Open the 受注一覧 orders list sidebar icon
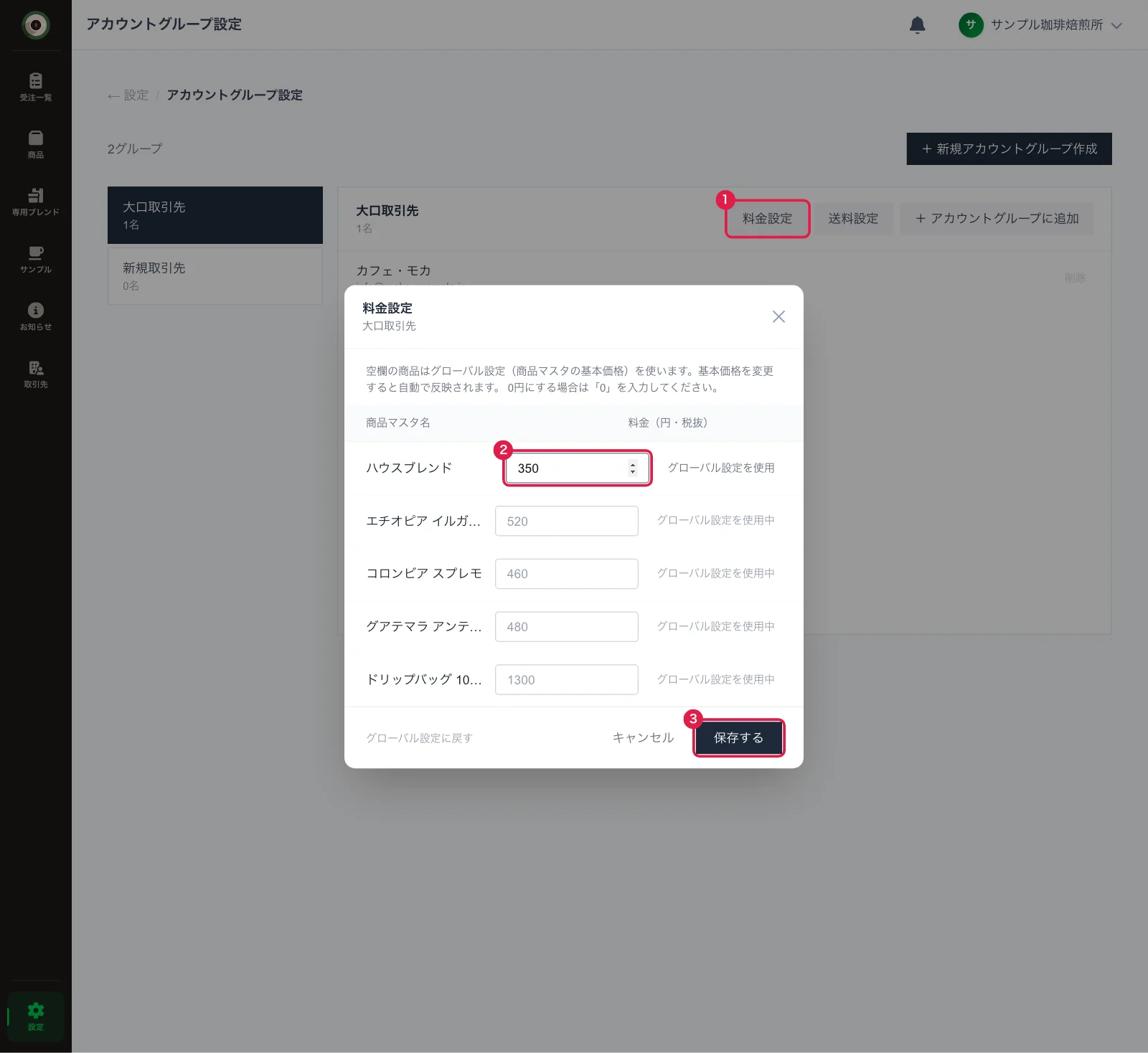The image size is (1148, 1053). tap(36, 87)
